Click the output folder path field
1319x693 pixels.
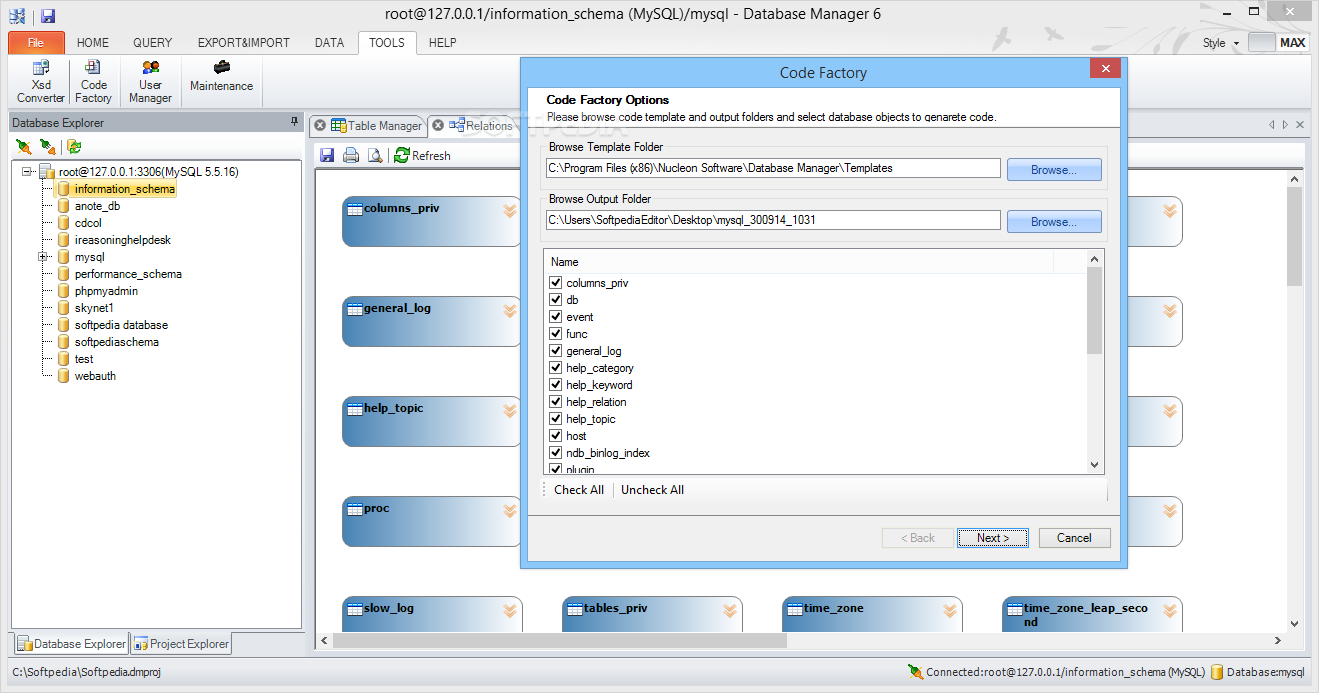pyautogui.click(x=773, y=220)
